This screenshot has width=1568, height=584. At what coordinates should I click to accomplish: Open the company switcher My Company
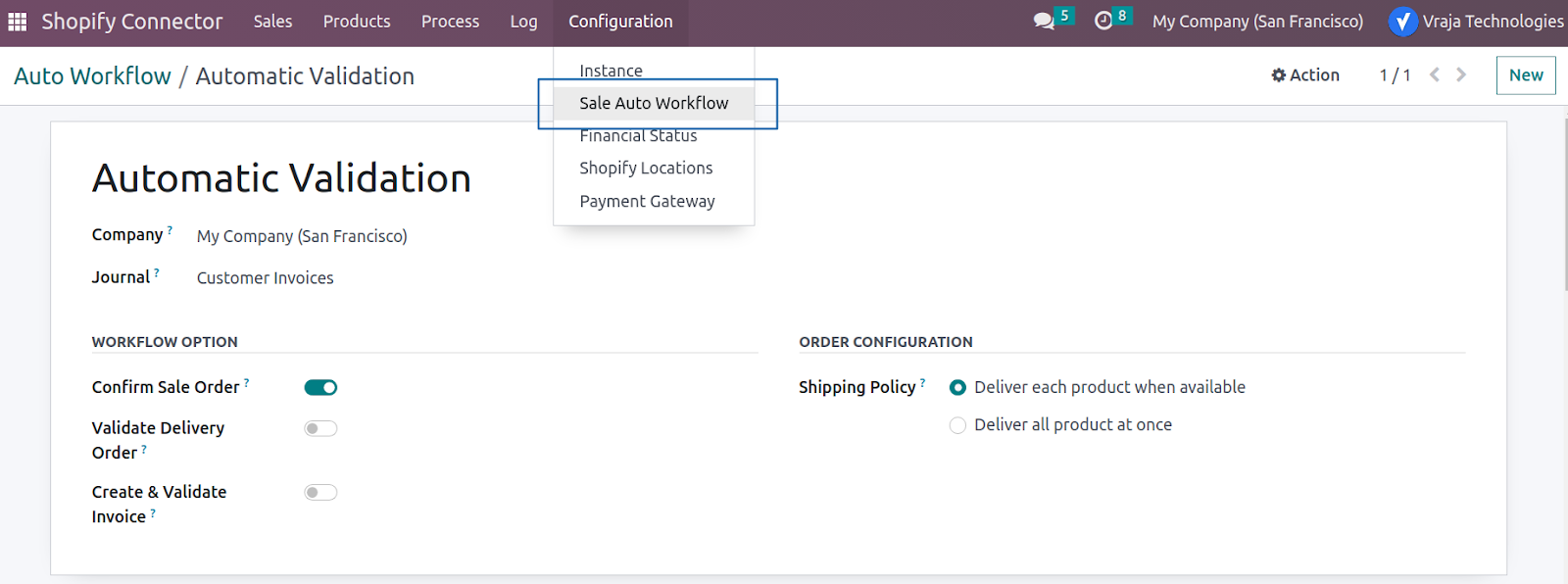(x=1258, y=22)
